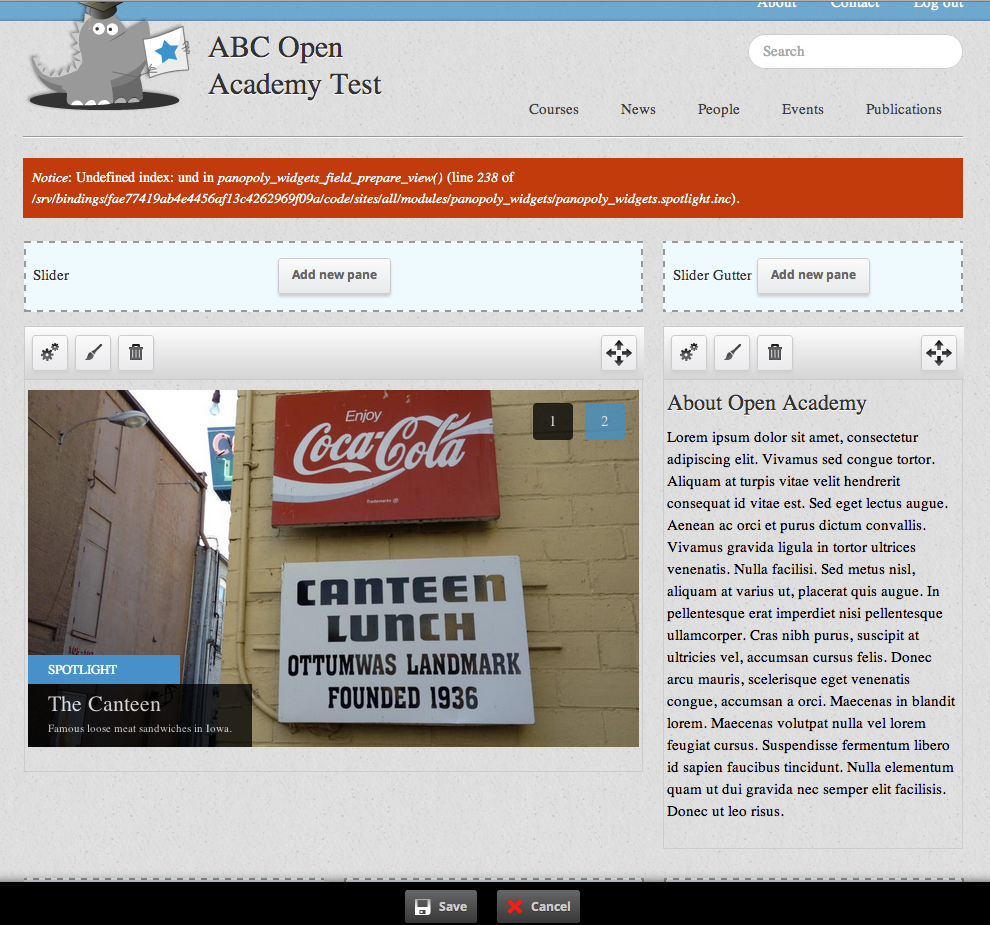Open settings gear for About Open Academy pane
The image size is (990, 925).
(689, 352)
